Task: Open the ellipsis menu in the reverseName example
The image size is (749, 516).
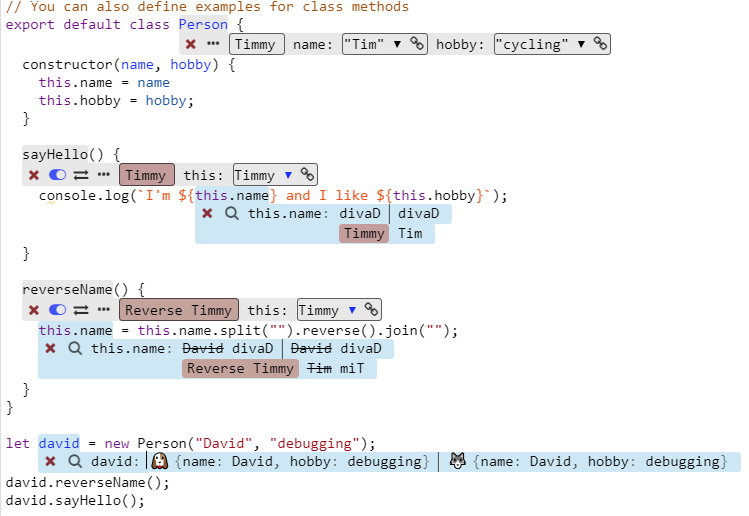Action: pos(103,310)
